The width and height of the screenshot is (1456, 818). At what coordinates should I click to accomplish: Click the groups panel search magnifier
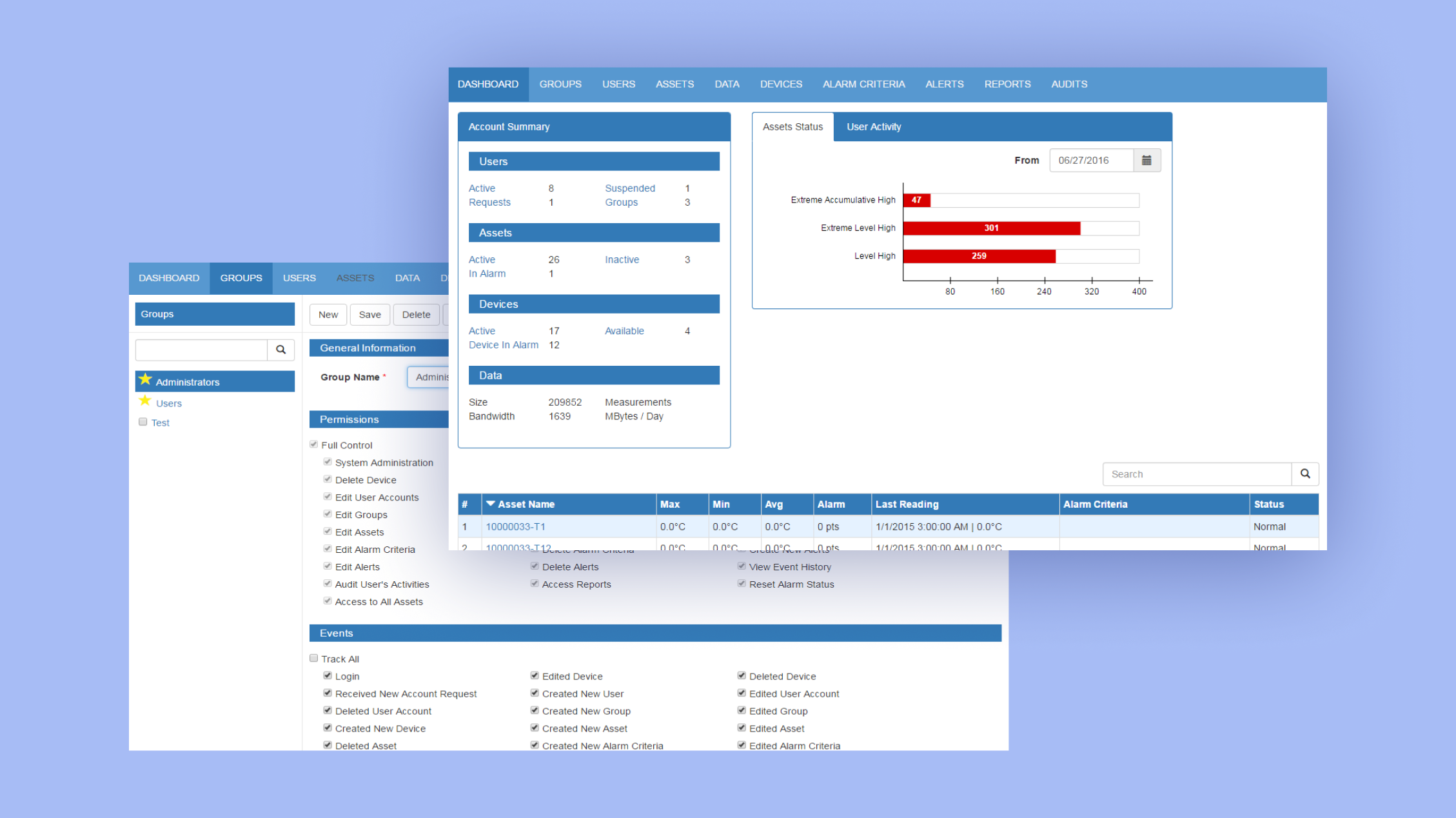click(x=280, y=350)
